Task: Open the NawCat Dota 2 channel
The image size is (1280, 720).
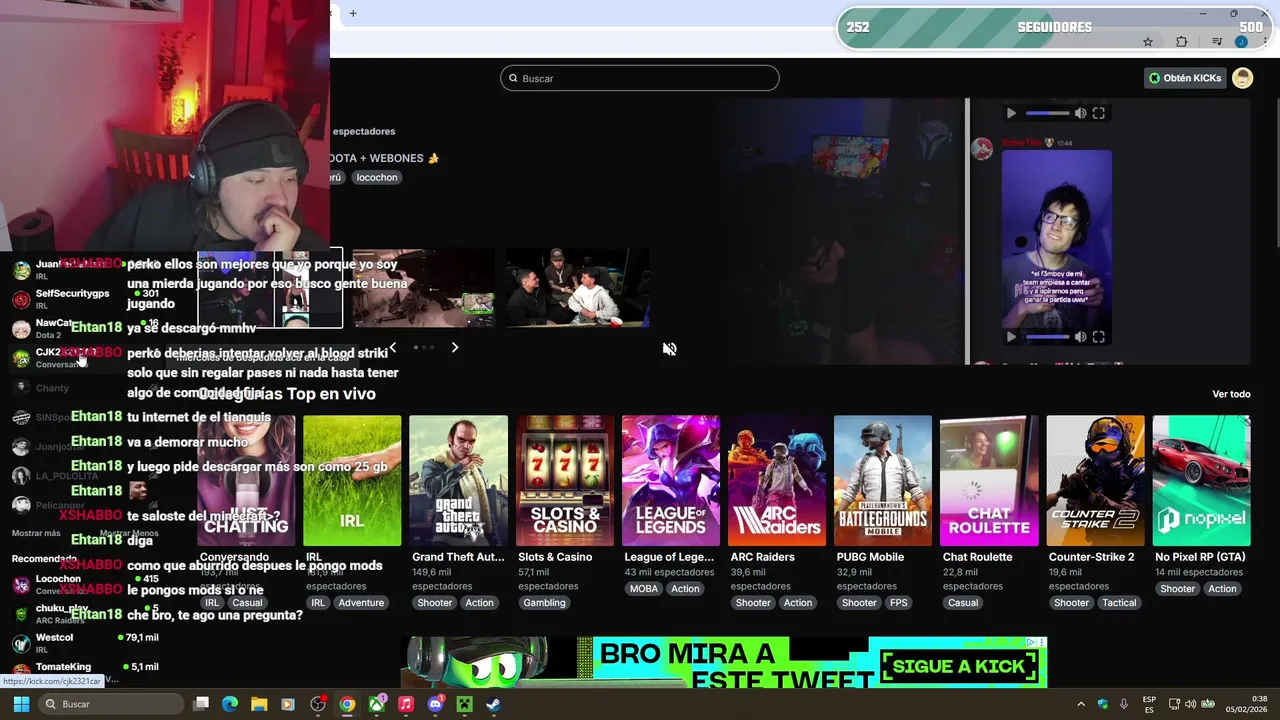Action: [85, 328]
